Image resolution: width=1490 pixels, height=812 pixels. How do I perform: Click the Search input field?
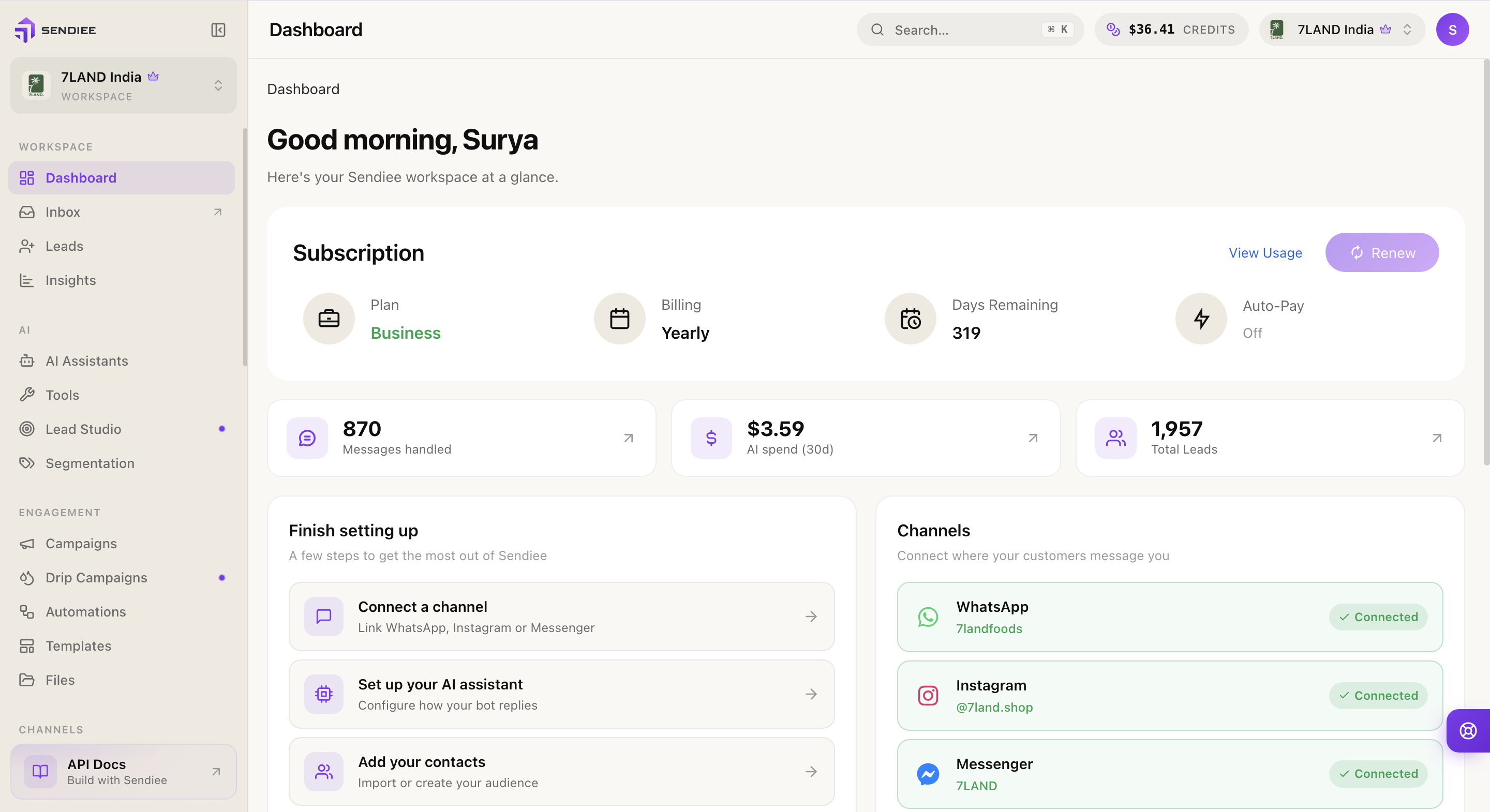coord(970,30)
